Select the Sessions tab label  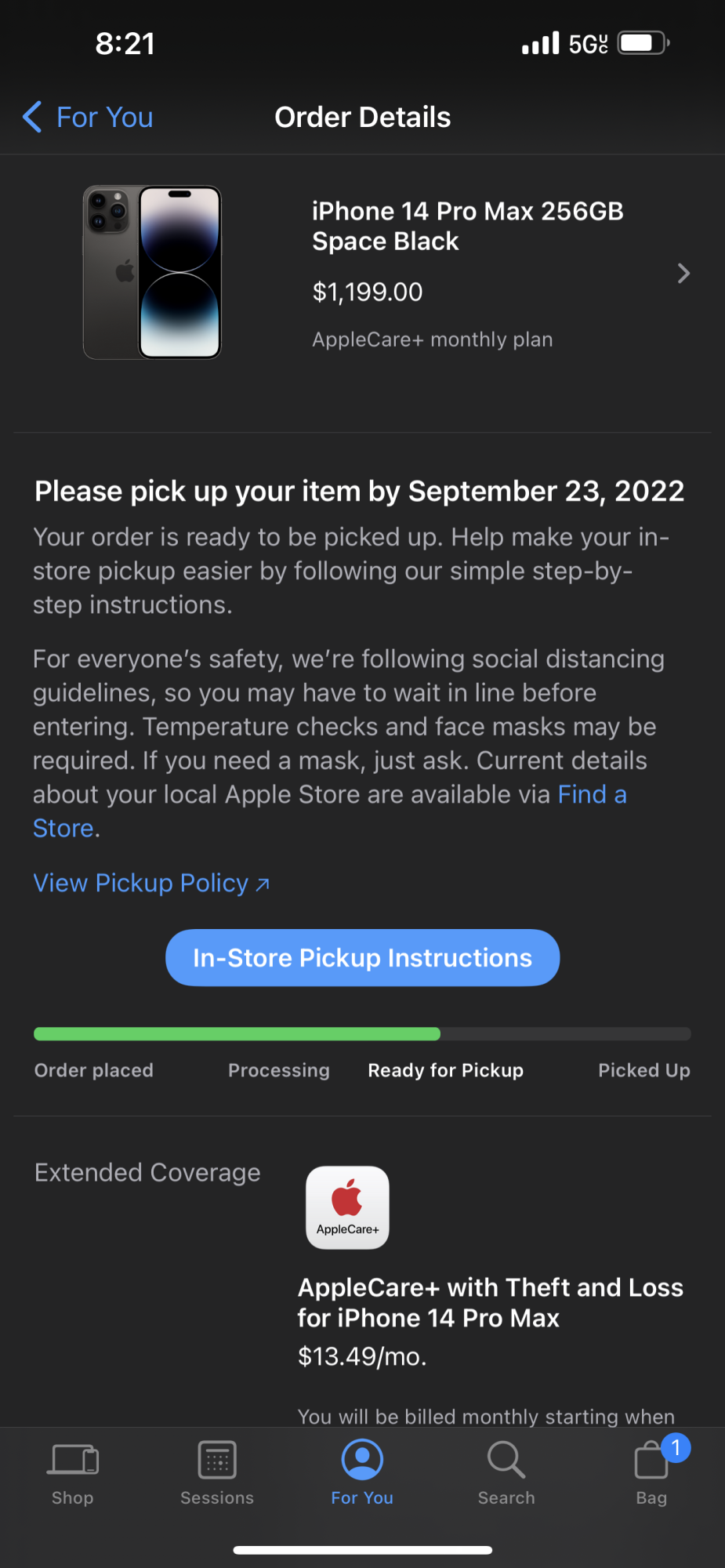[217, 1497]
